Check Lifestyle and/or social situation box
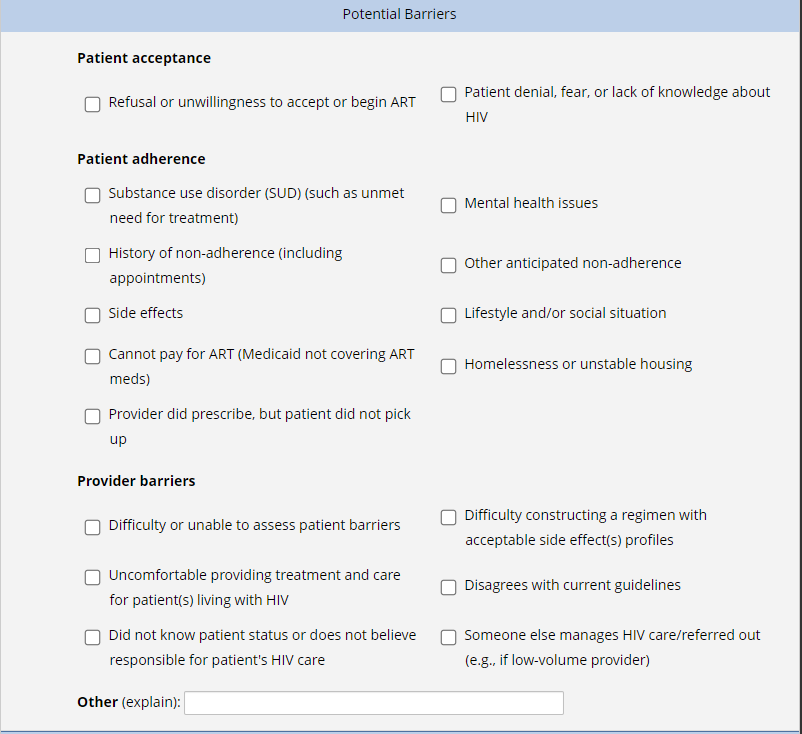 (449, 315)
